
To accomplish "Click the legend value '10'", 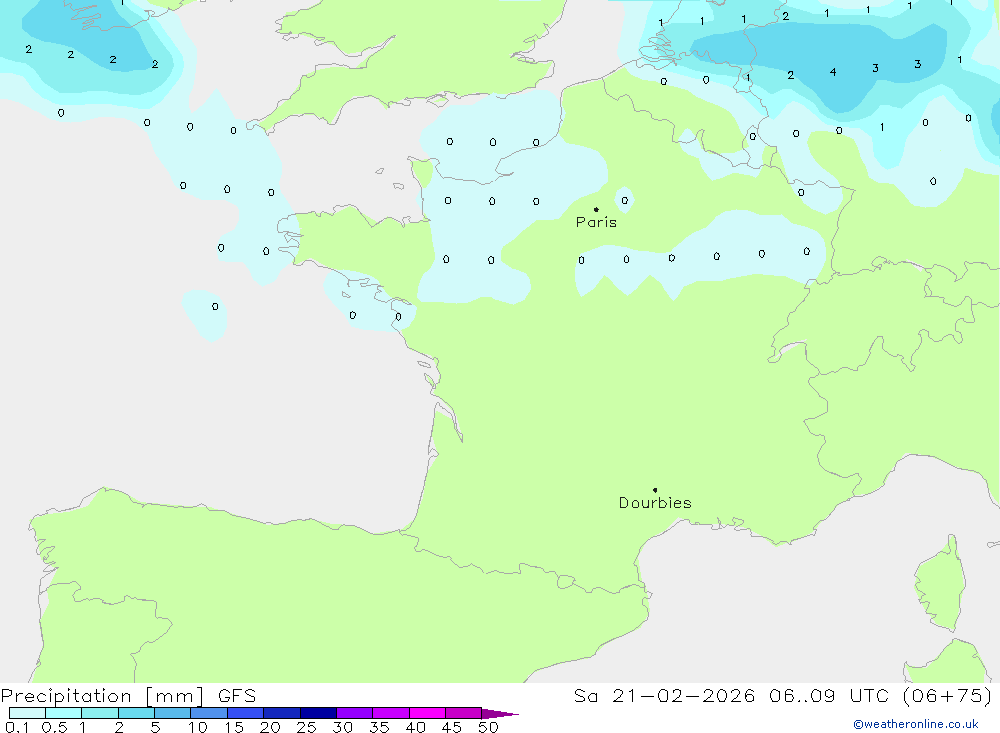I will tap(198, 727).
